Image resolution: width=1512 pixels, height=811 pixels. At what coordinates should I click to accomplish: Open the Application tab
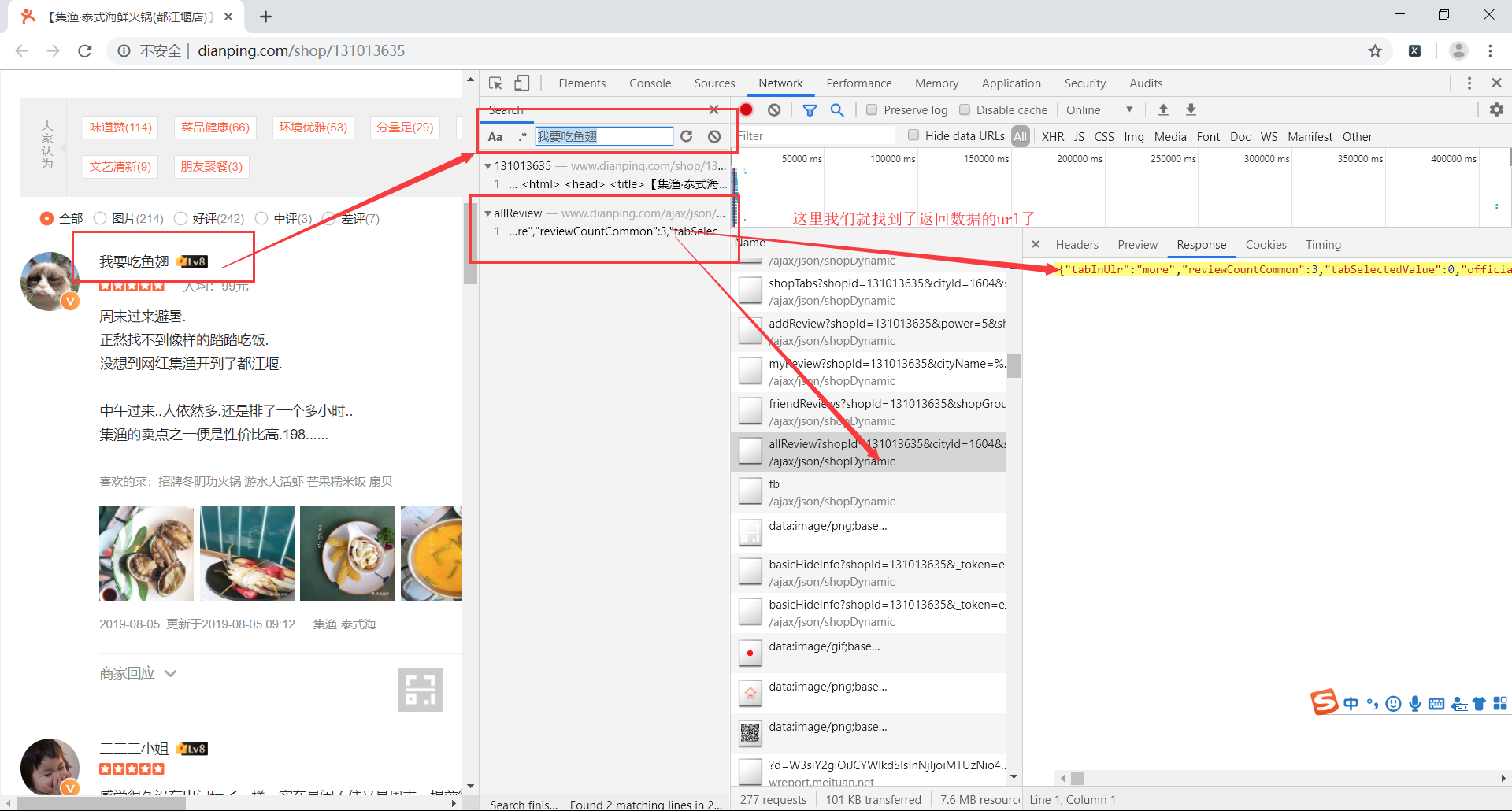(x=1011, y=83)
